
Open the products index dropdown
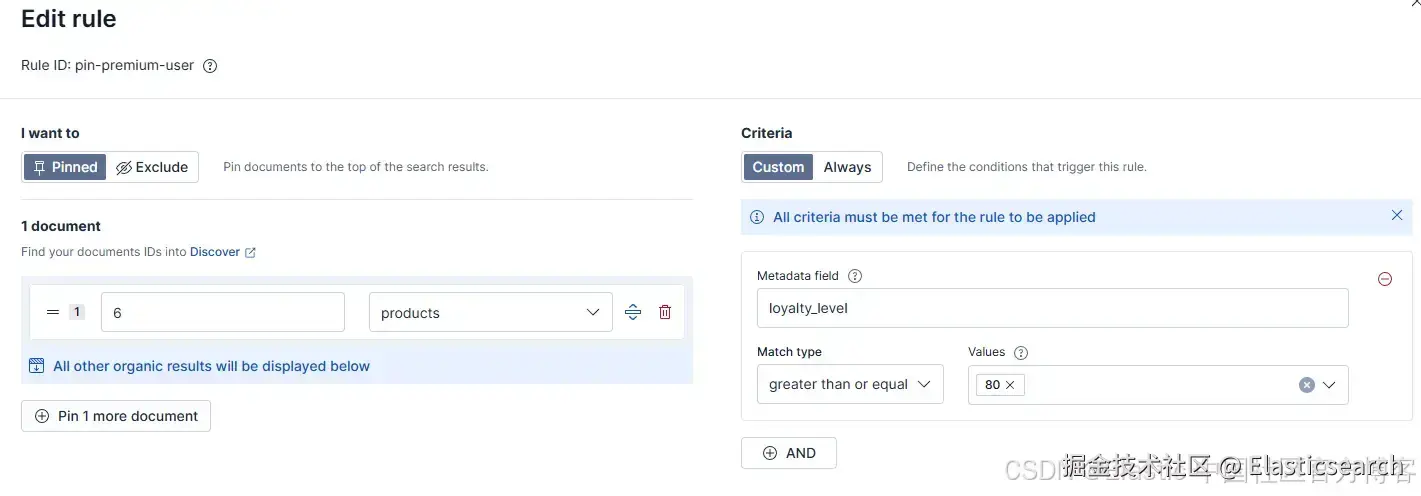[490, 312]
